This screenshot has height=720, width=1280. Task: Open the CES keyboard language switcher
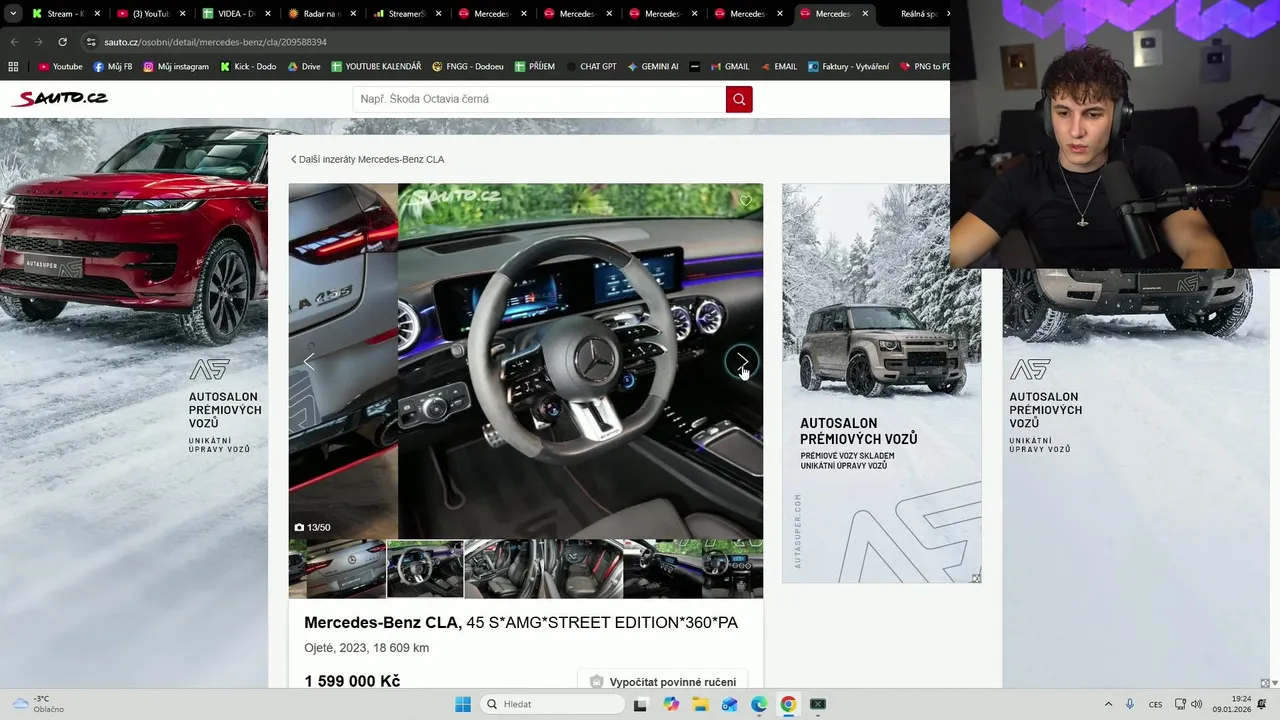[x=1155, y=704]
